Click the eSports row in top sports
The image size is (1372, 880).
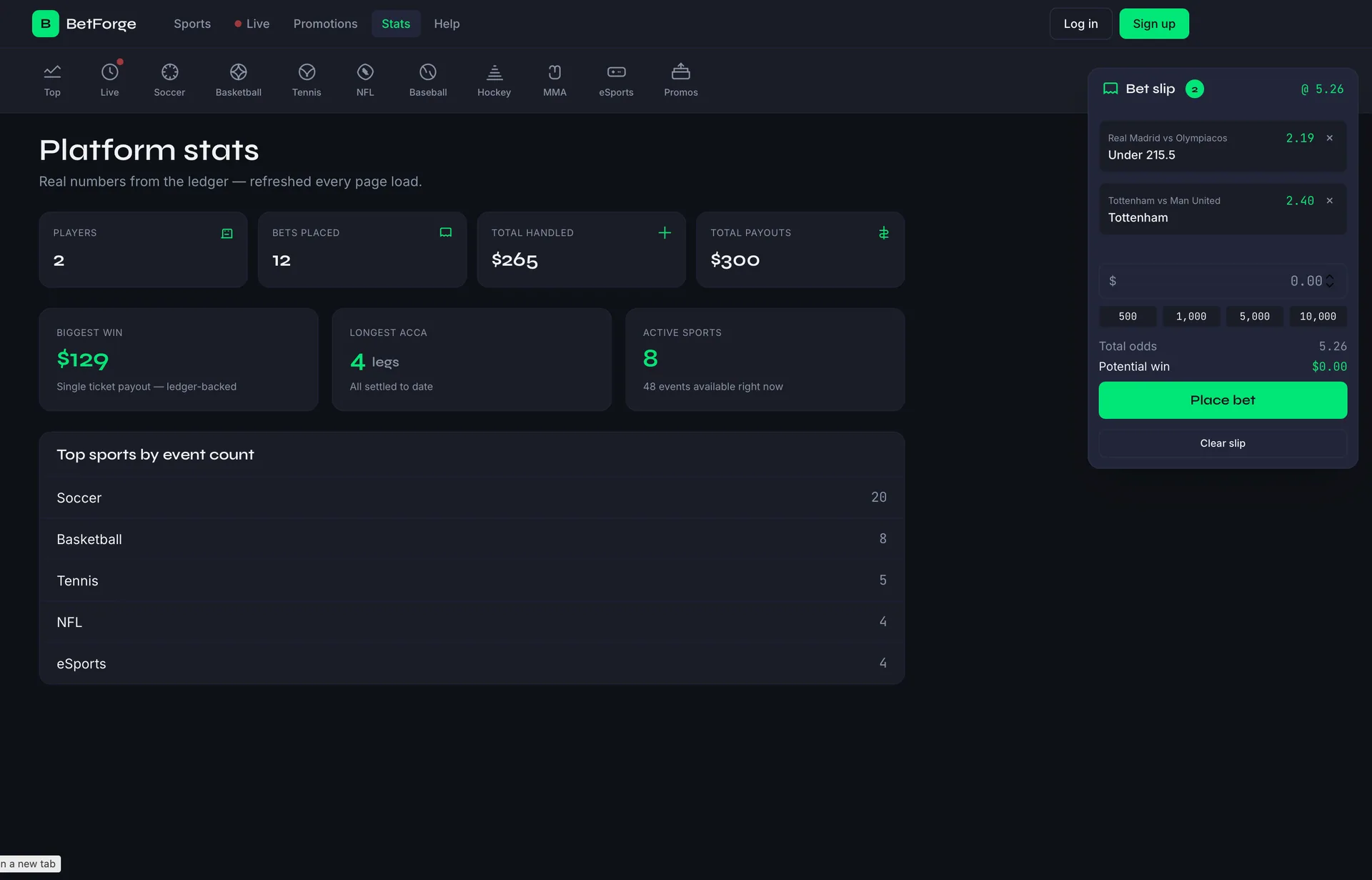click(472, 663)
